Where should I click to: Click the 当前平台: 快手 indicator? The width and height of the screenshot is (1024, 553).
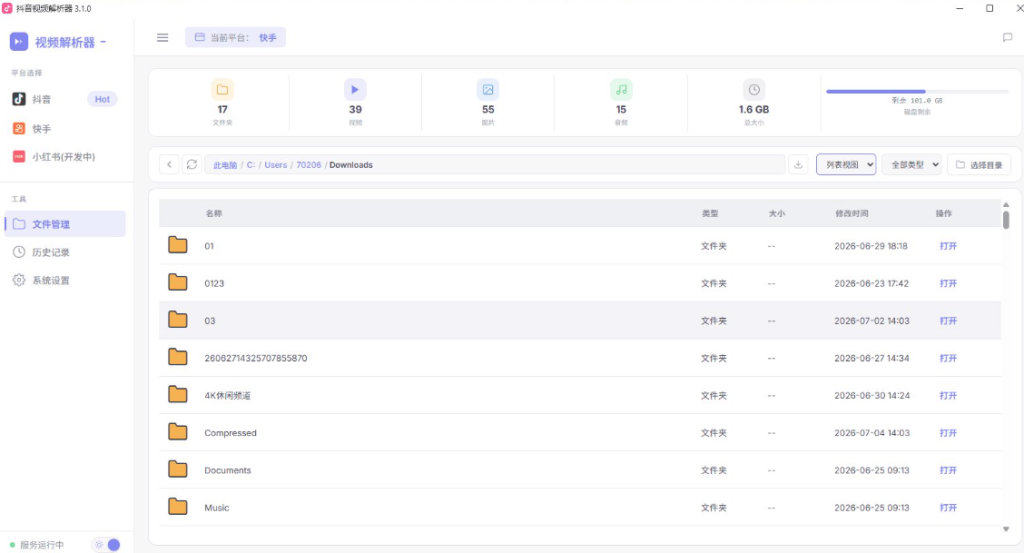[x=235, y=38]
